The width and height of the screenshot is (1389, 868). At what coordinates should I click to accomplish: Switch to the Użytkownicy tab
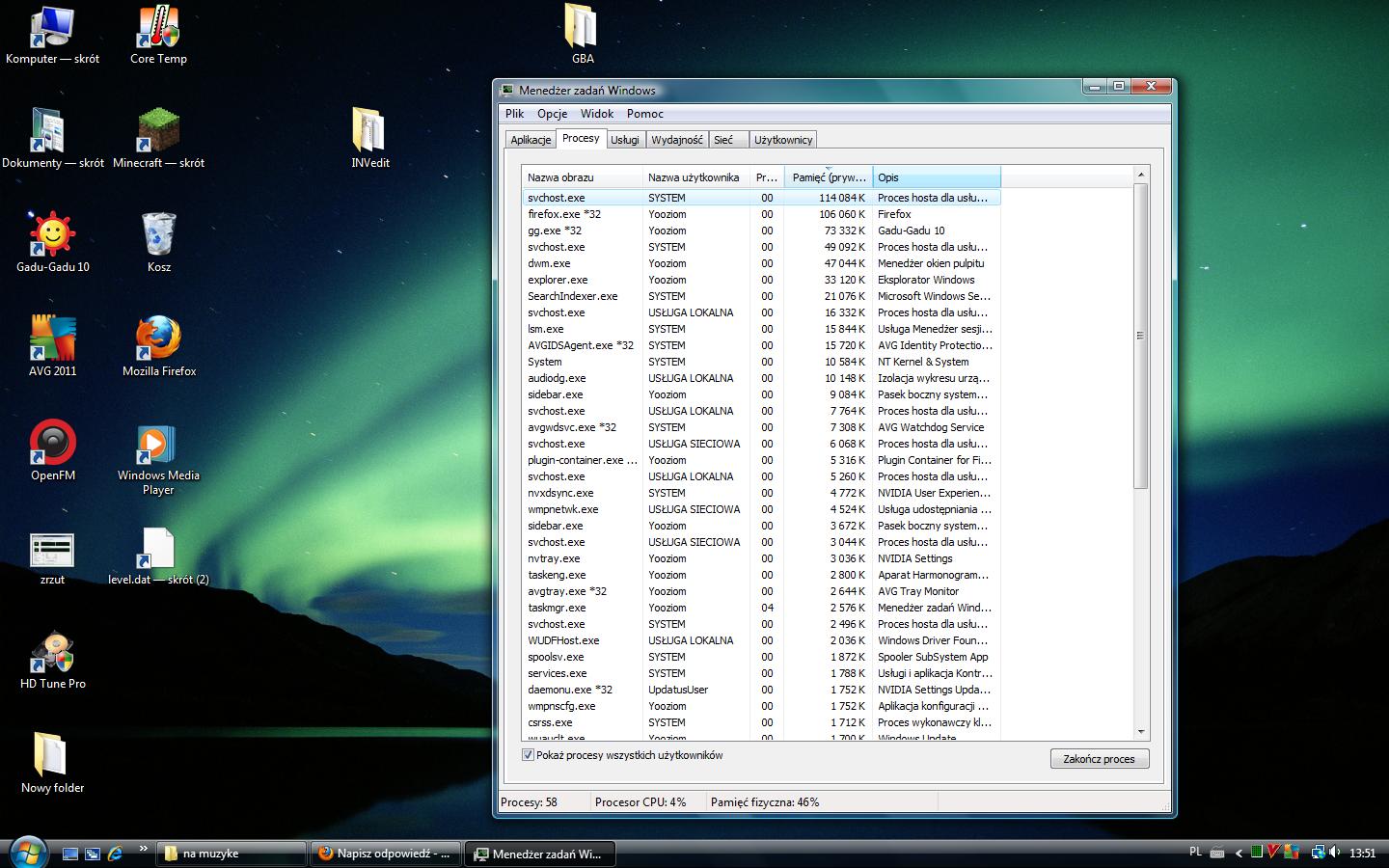783,140
